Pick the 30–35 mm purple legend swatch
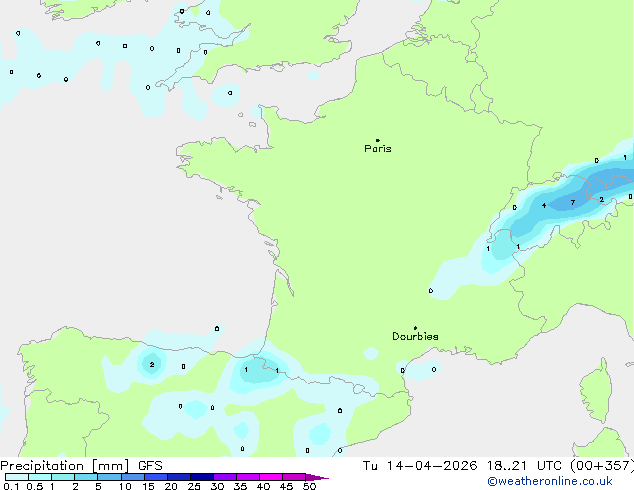This screenshot has width=634, height=490. [224, 477]
